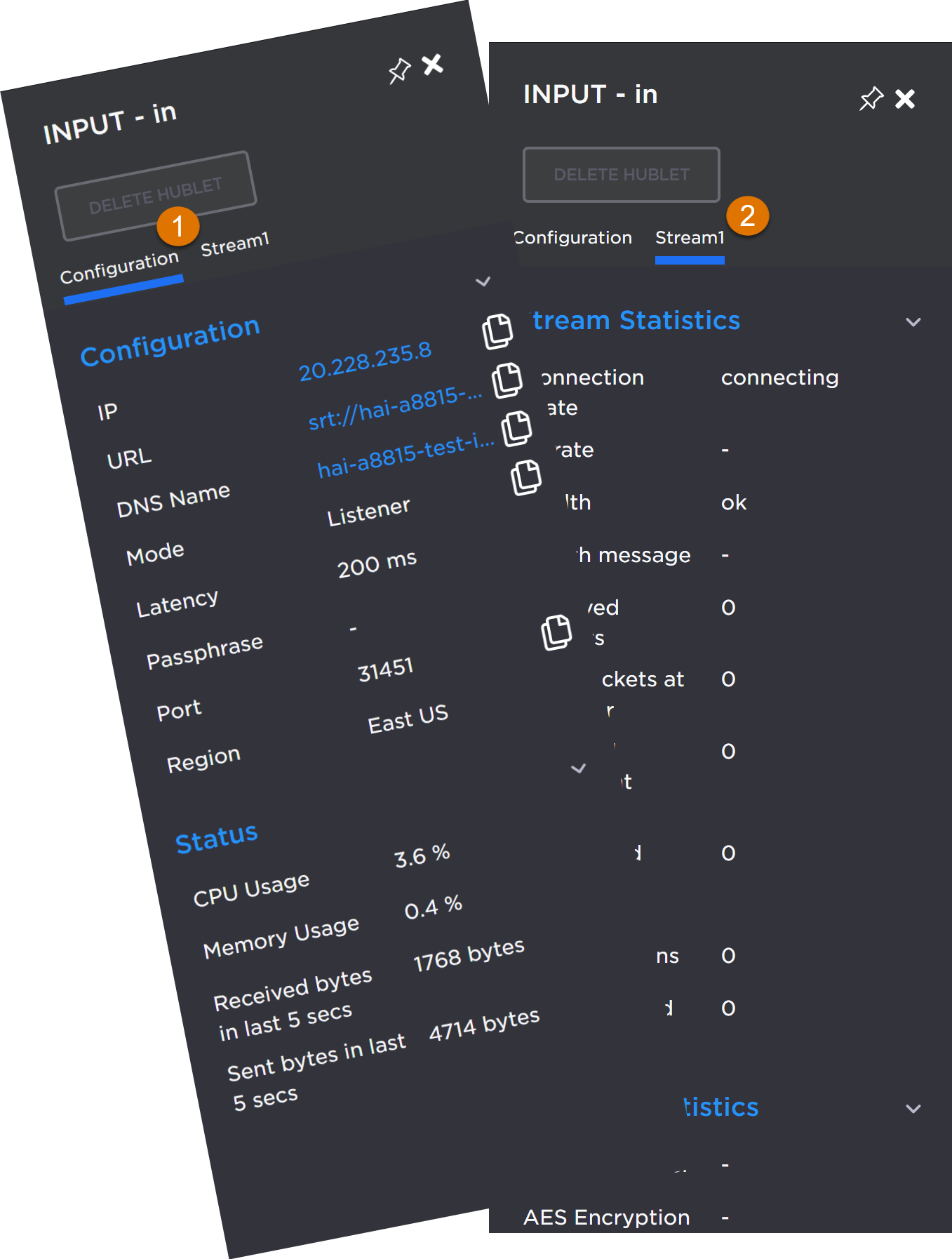
Task: Collapse the Status section chevron
Action: (578, 768)
